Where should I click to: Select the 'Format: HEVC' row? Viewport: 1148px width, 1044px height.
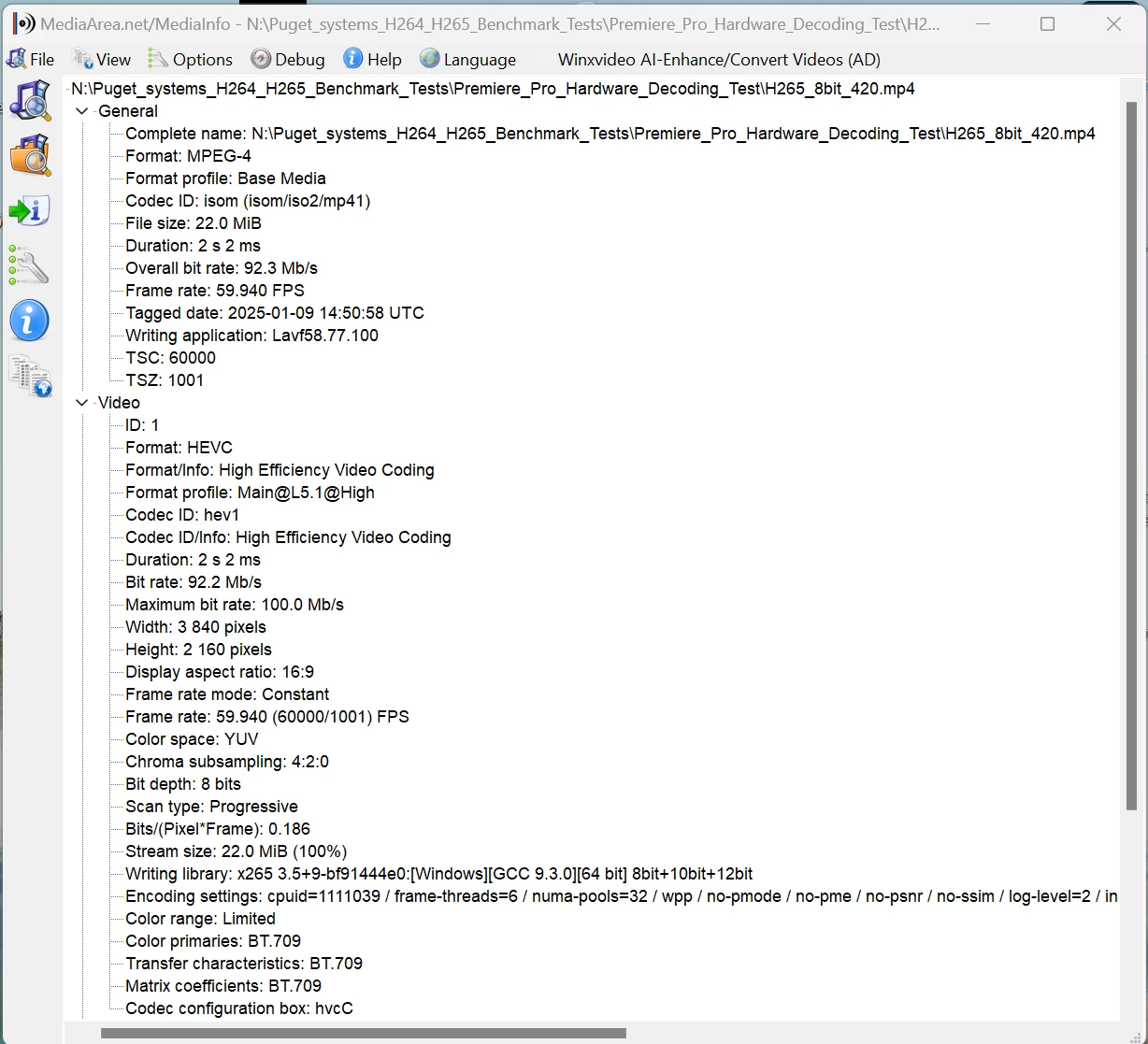coord(179,448)
